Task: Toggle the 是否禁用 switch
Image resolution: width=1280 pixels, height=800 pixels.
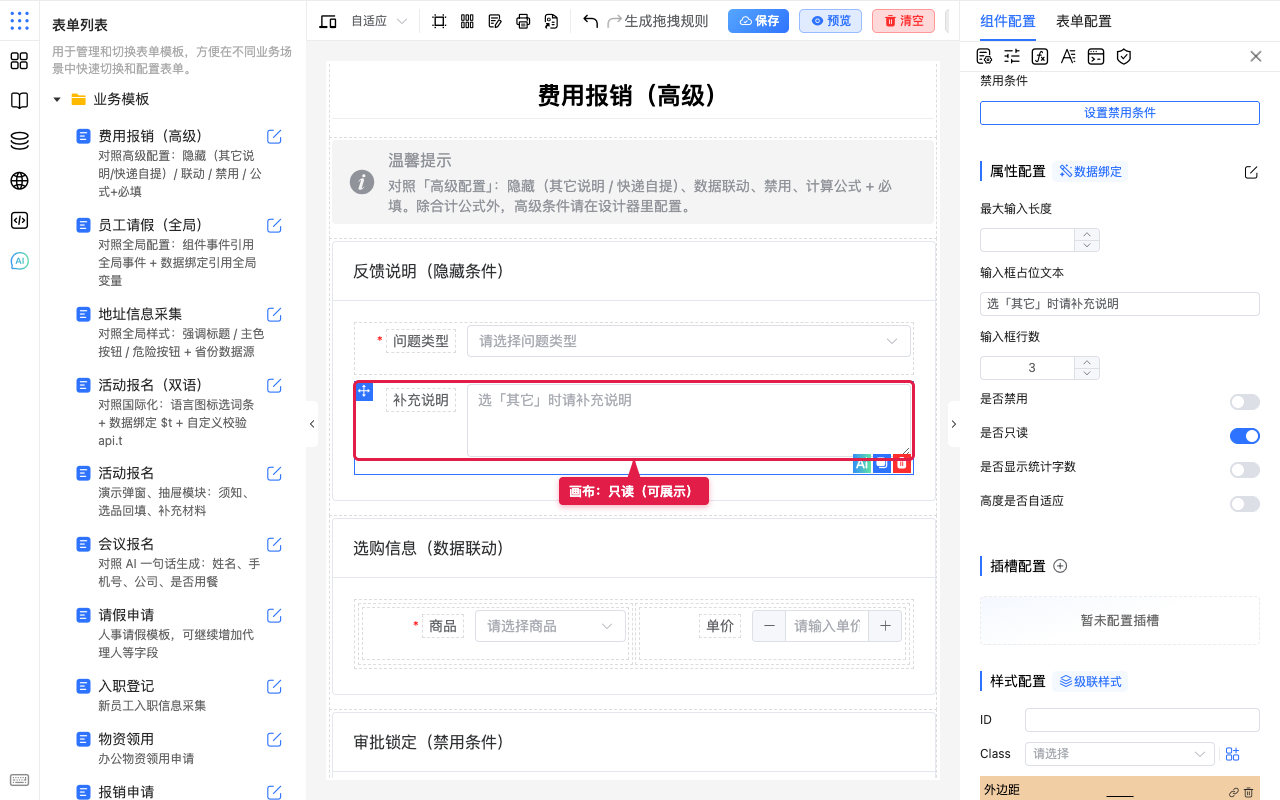Action: point(1245,402)
